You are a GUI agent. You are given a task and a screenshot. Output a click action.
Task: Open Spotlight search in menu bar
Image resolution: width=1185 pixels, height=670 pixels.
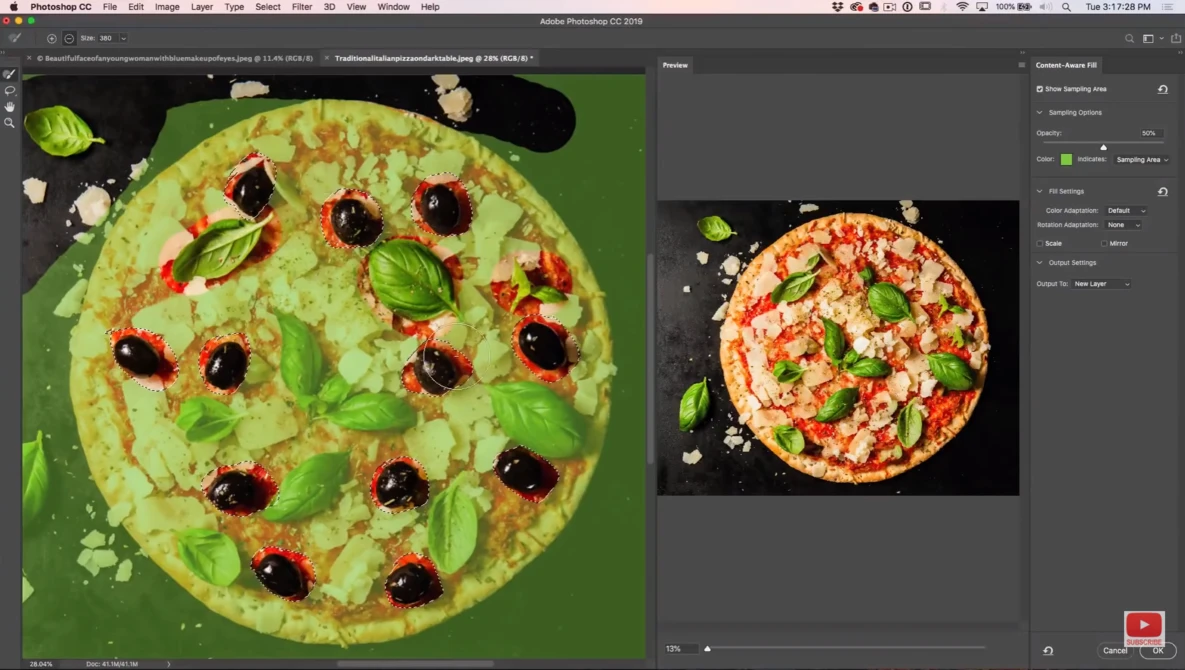[1066, 7]
